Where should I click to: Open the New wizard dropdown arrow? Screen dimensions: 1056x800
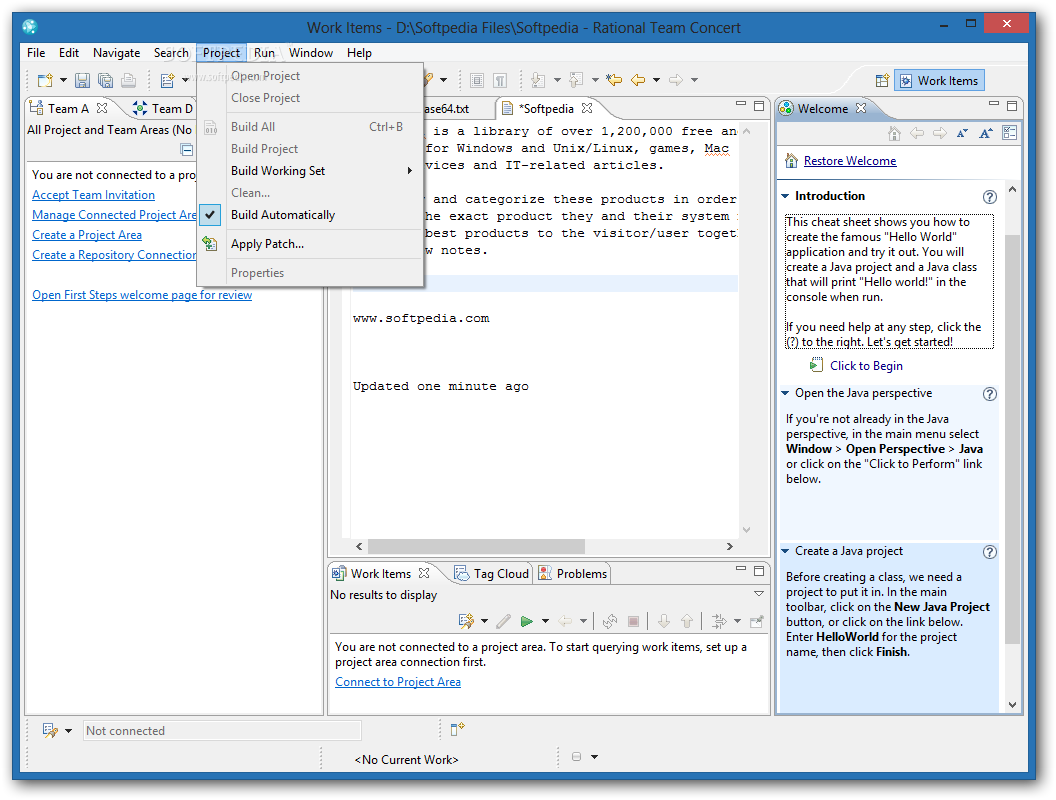[63, 80]
